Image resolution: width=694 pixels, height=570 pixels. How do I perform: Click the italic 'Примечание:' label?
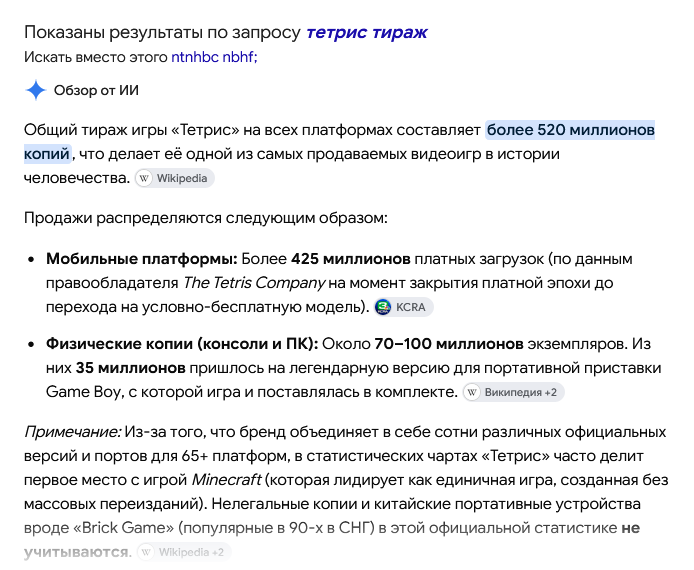click(x=72, y=432)
